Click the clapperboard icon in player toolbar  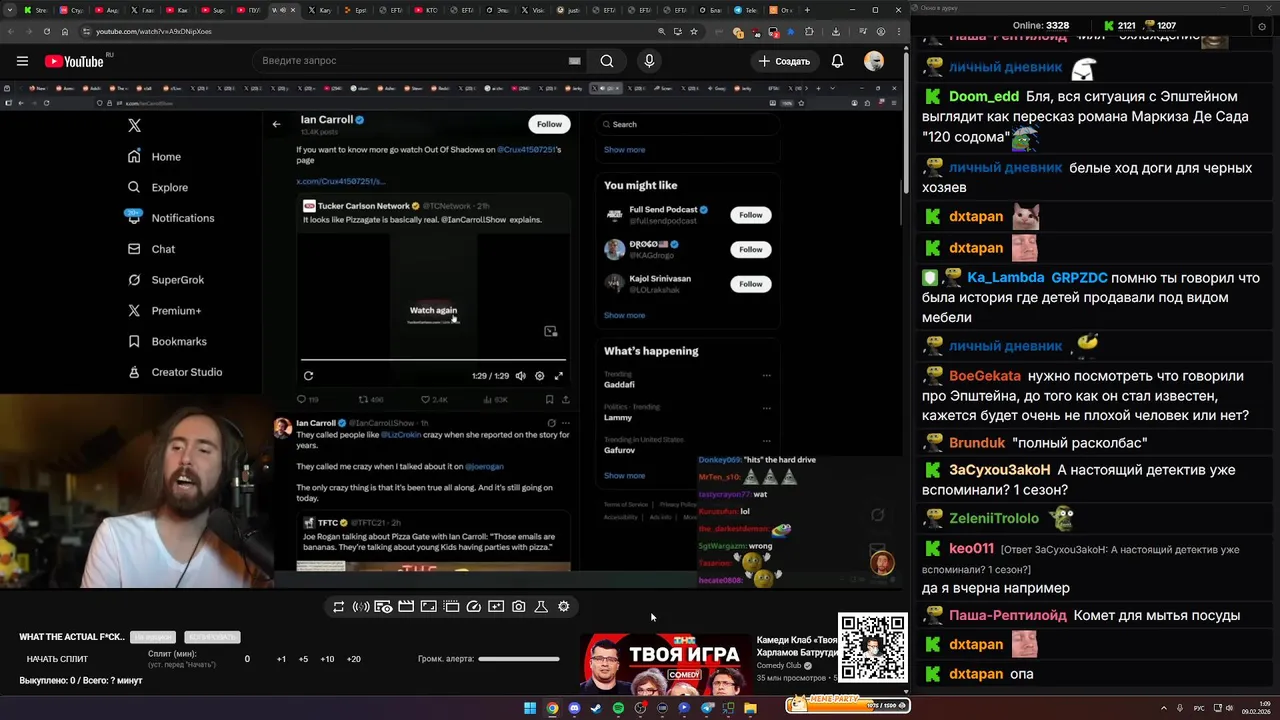[406, 606]
